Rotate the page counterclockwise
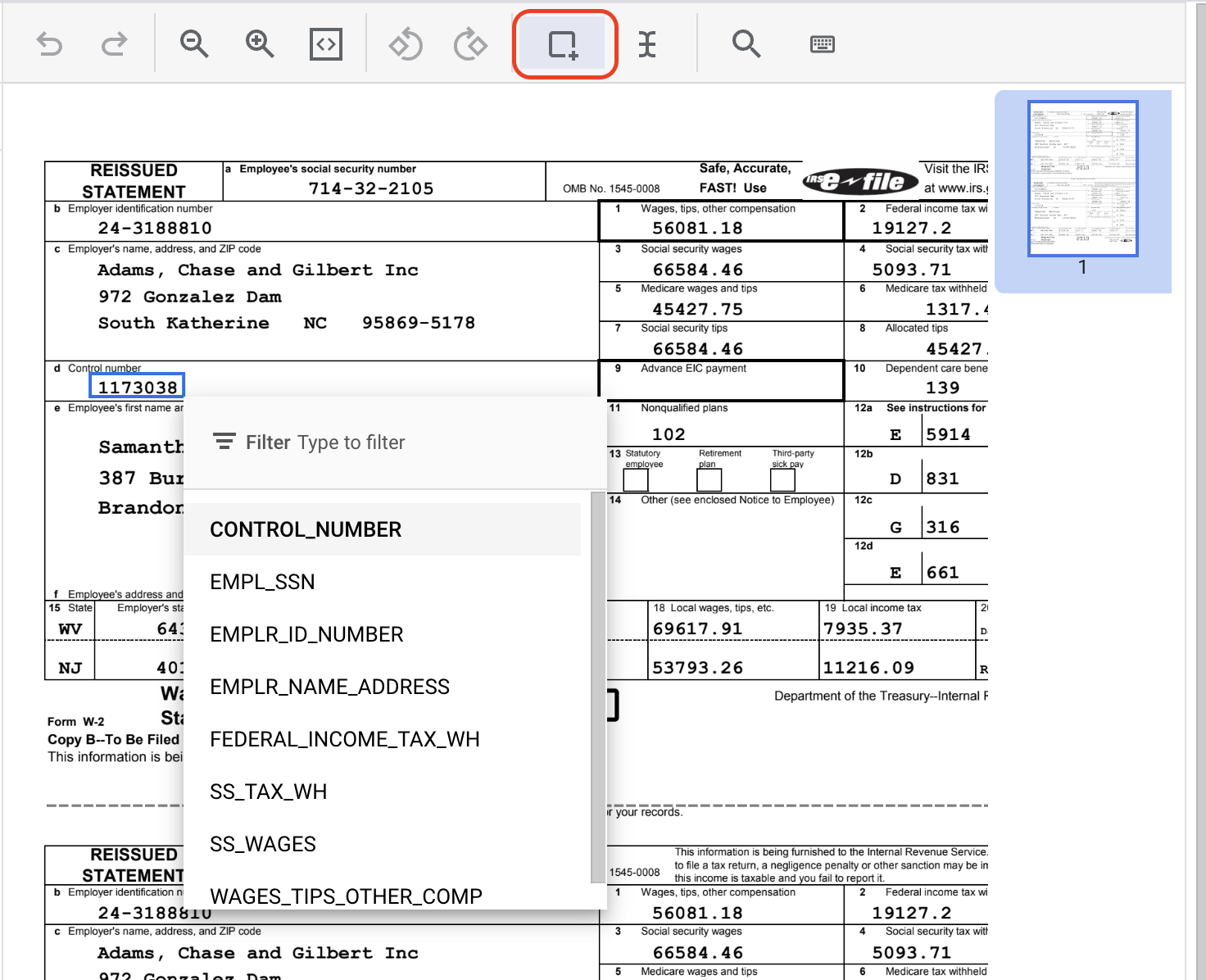The height and width of the screenshot is (980, 1206). point(406,43)
